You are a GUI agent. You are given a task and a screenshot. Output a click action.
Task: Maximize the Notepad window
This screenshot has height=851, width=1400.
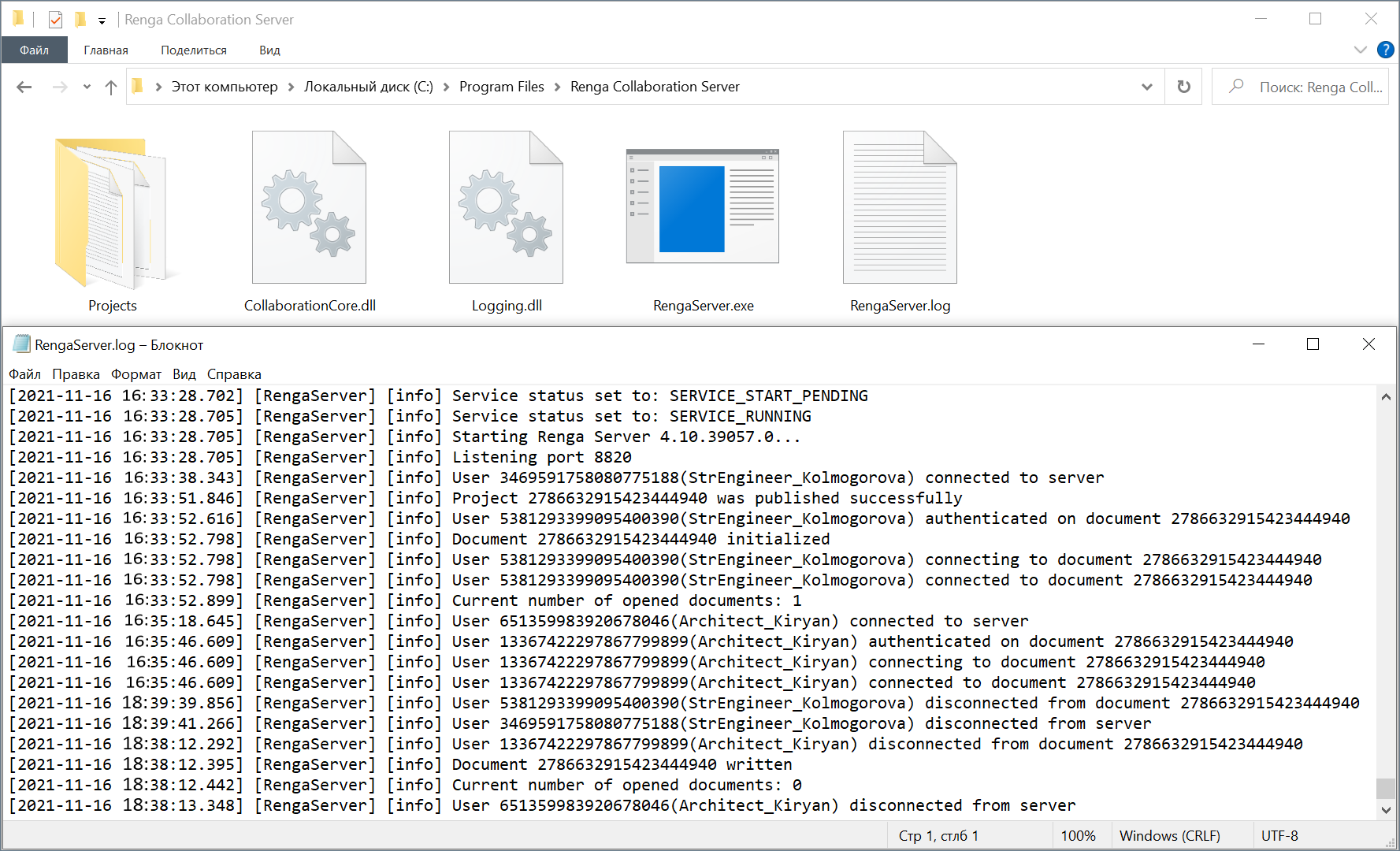pos(1313,344)
